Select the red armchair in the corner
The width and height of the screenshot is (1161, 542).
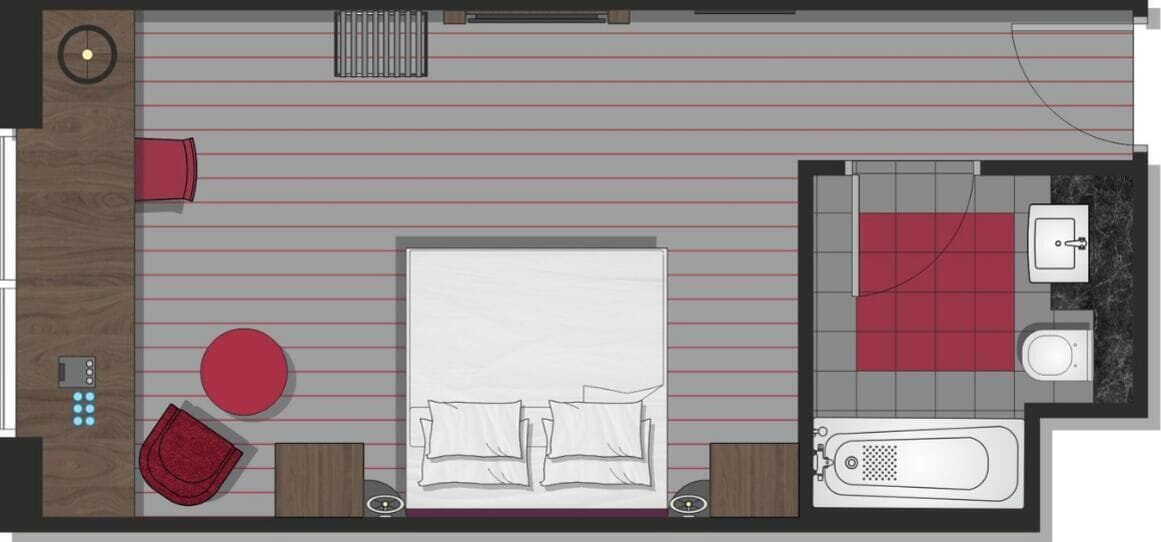190,455
